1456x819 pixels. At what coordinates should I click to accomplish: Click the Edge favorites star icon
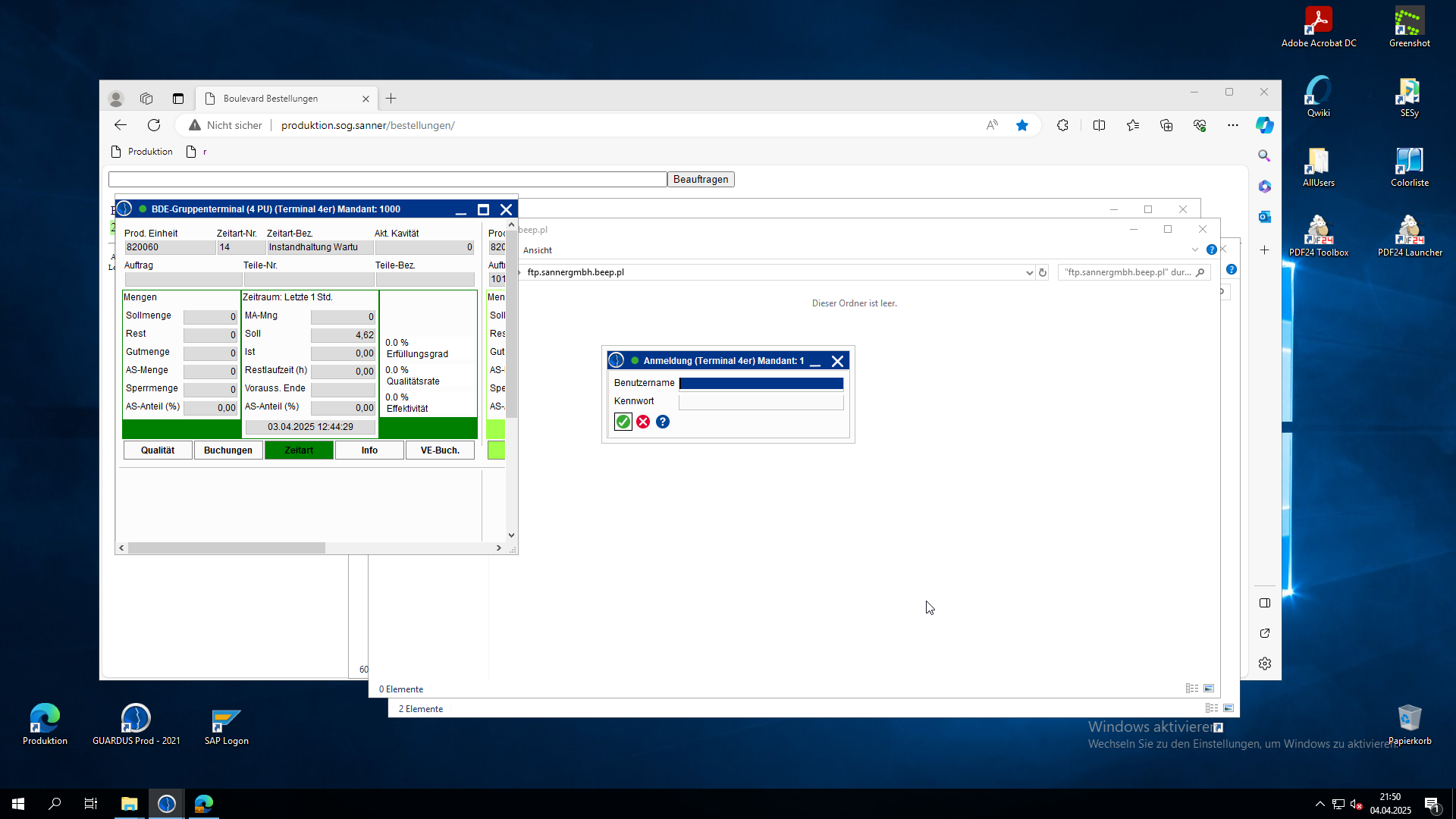click(1022, 125)
